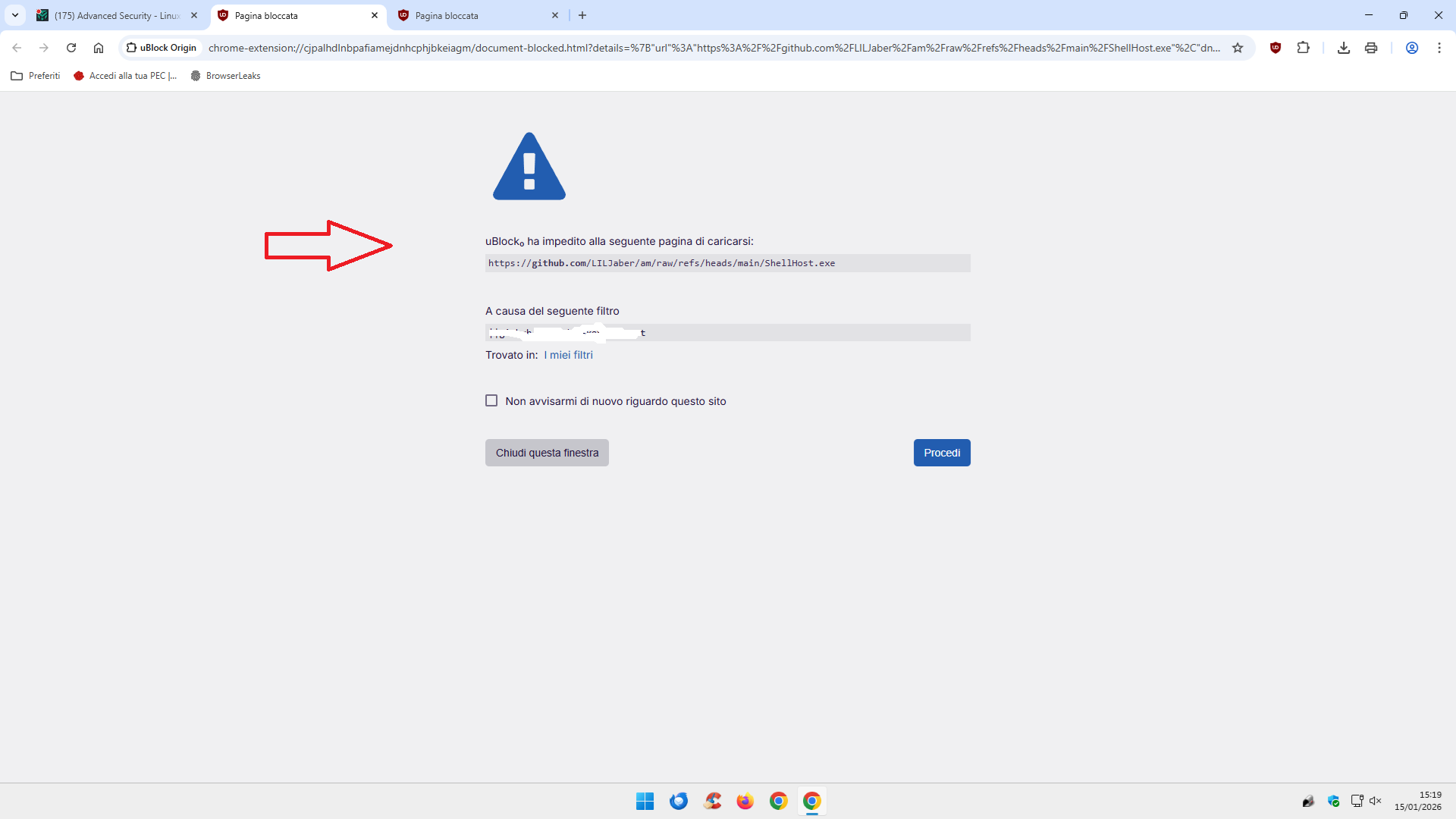This screenshot has height=819, width=1456.
Task: Switch to the Advanced Security tab
Action: [x=114, y=15]
